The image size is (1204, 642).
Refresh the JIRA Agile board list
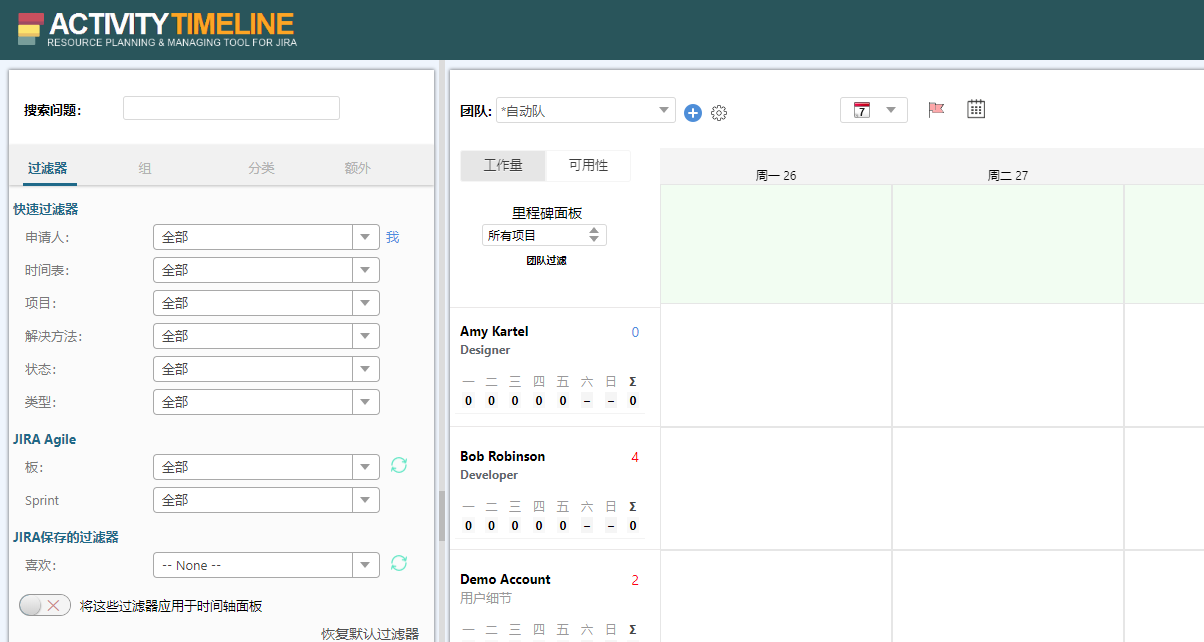click(x=399, y=466)
